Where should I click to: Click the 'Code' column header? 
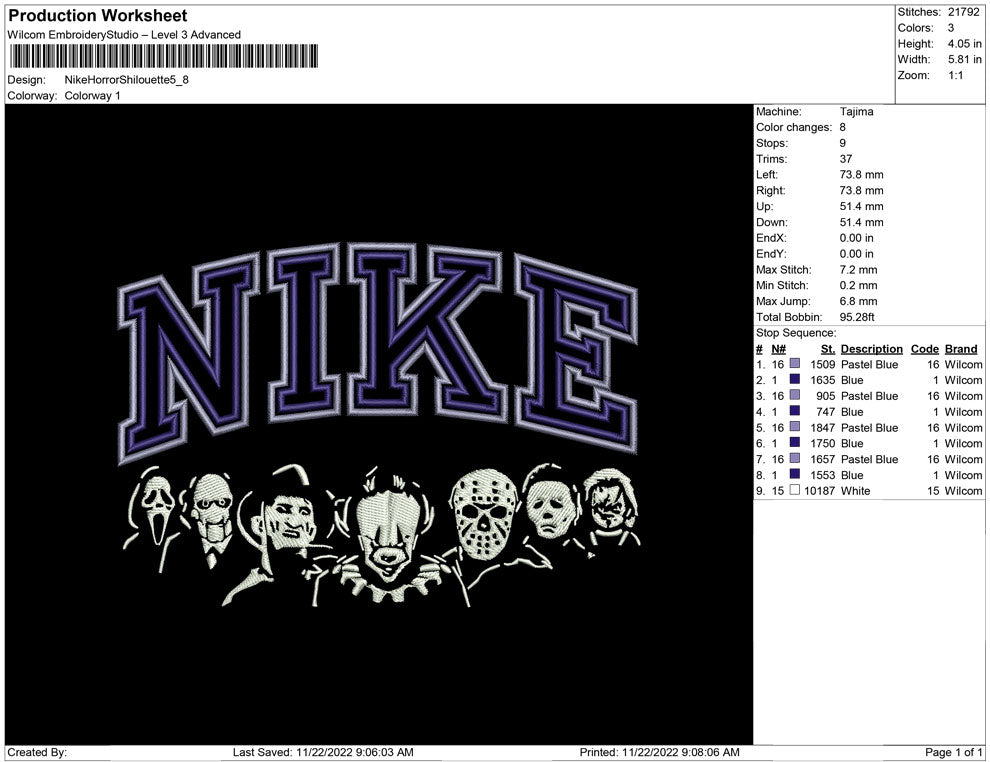pyautogui.click(x=924, y=348)
